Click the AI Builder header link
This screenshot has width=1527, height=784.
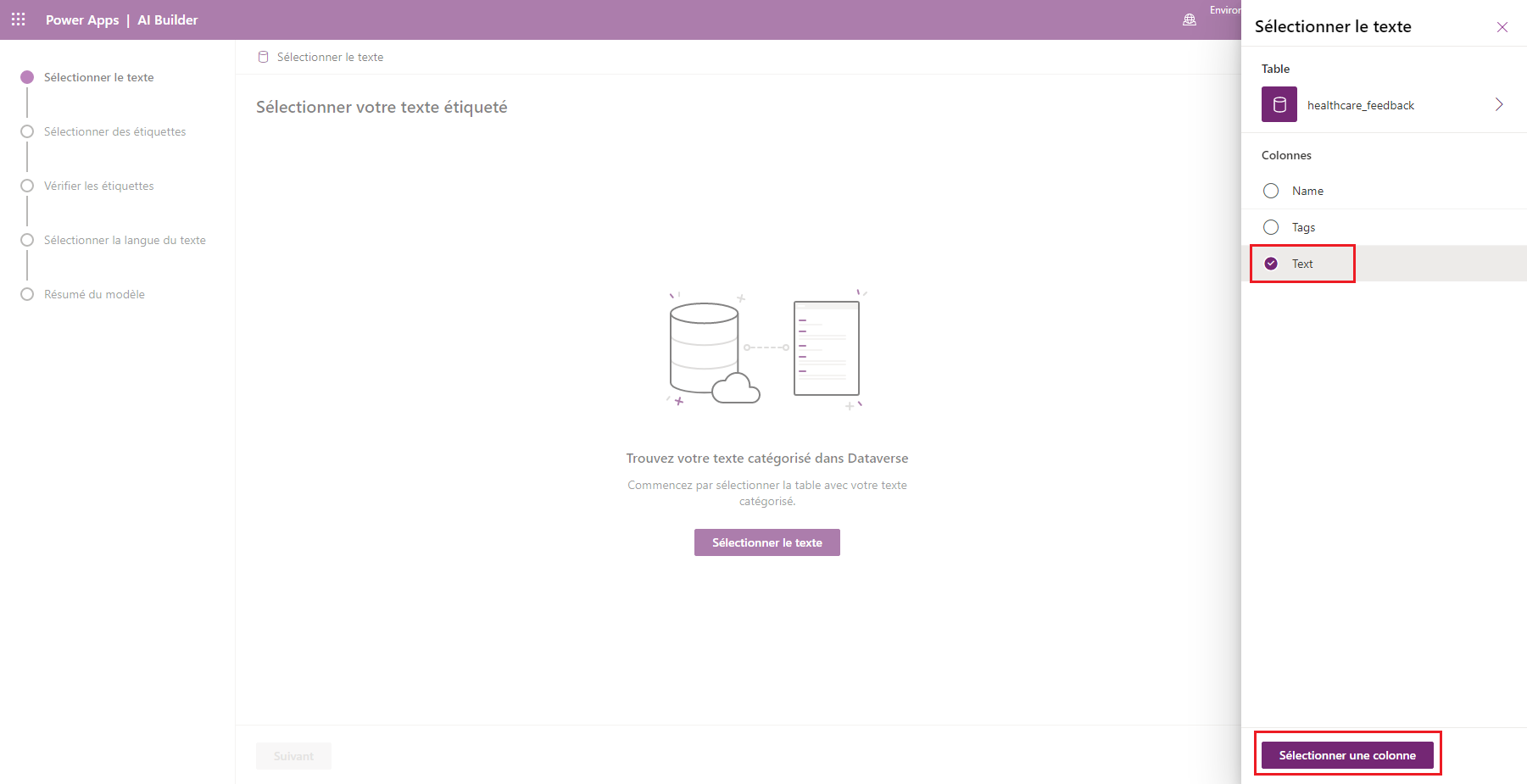tap(168, 19)
